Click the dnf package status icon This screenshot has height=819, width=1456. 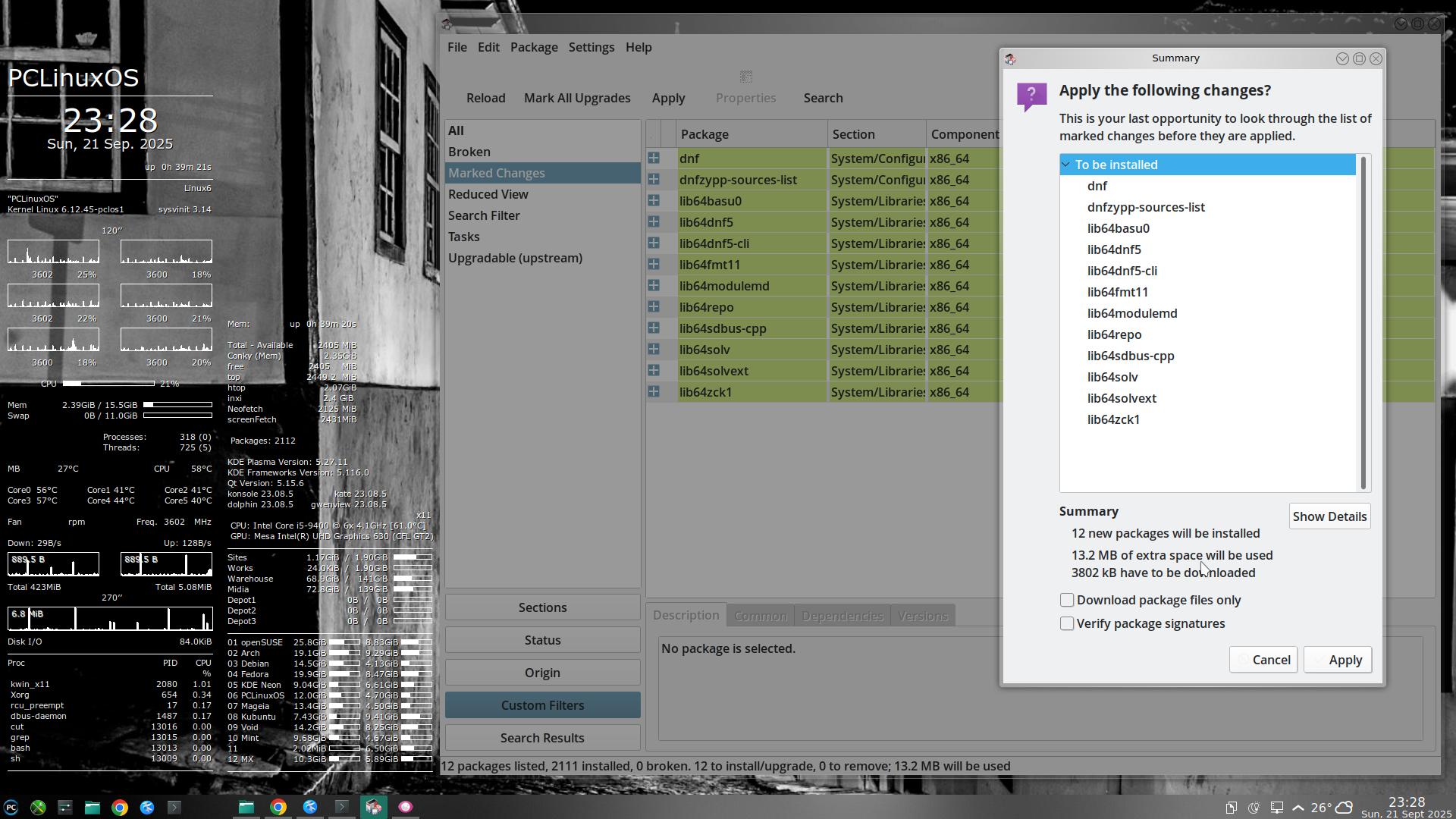click(654, 158)
